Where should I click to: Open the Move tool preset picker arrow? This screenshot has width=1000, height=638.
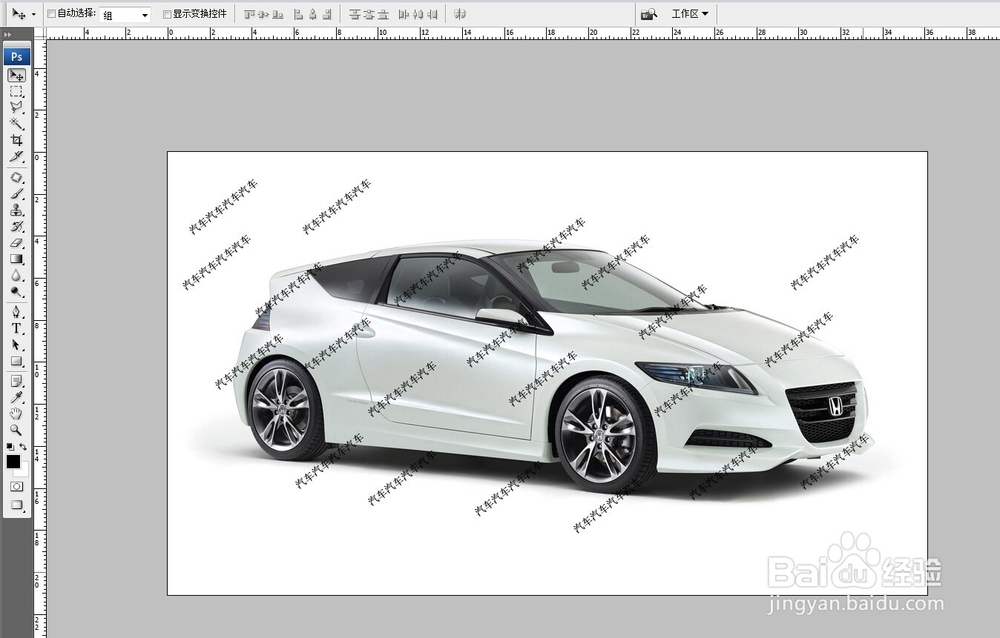[x=34, y=15]
